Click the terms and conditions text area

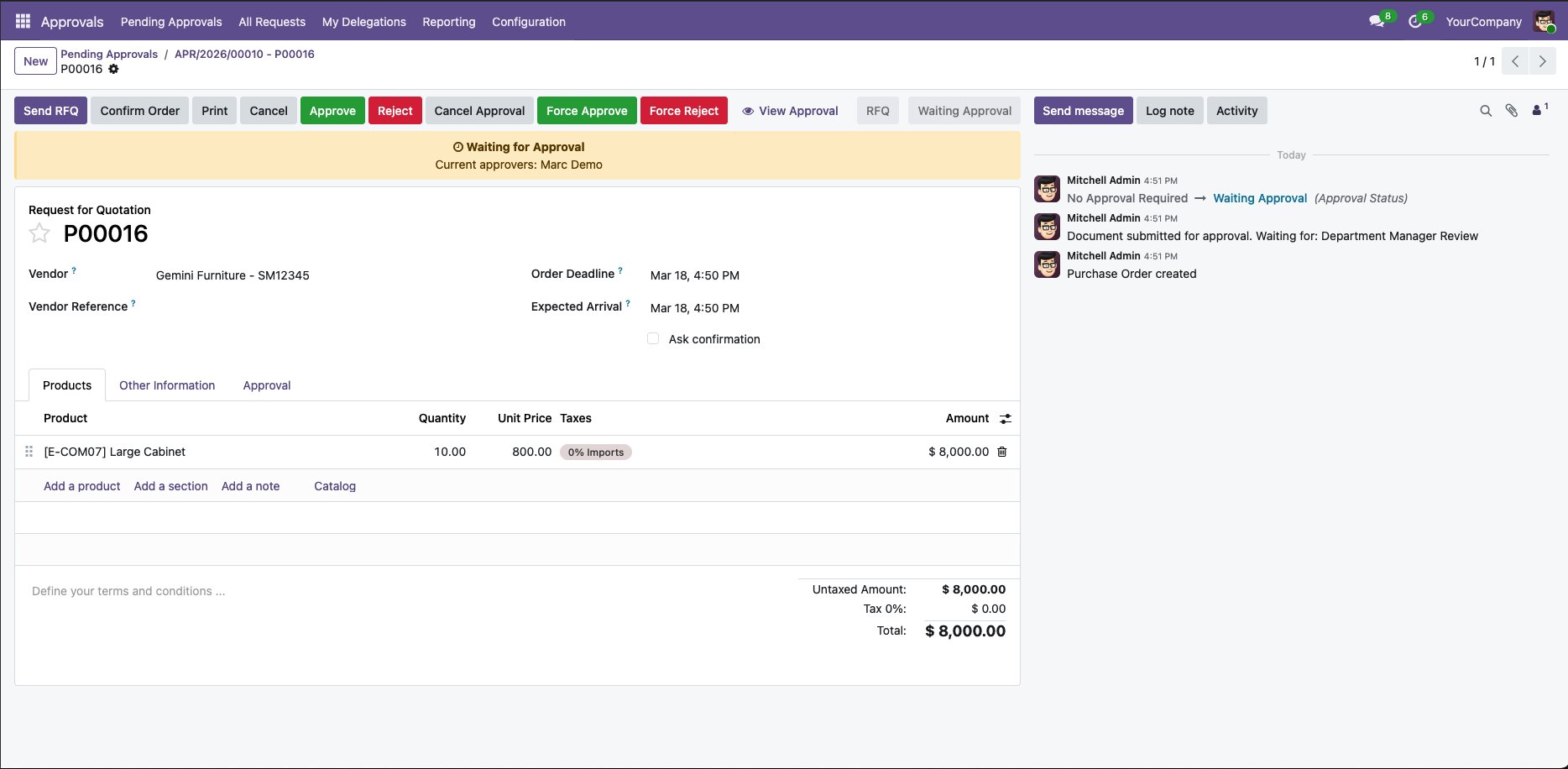click(x=128, y=590)
